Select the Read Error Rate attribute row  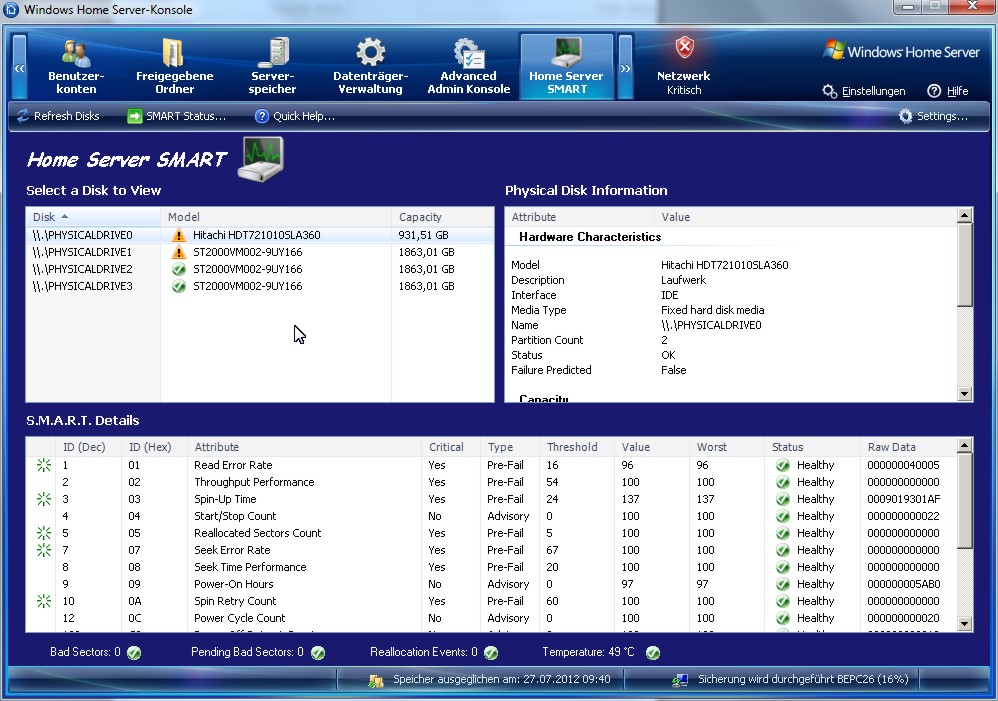coord(491,465)
